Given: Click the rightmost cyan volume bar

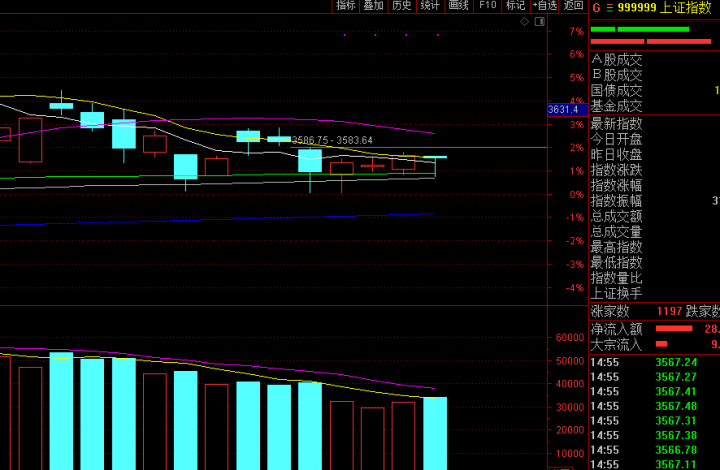Looking at the screenshot, I should [435, 433].
